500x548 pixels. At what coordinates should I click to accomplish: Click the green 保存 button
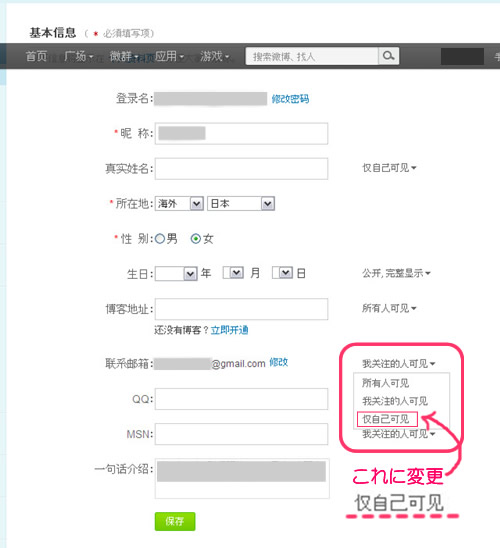click(175, 521)
